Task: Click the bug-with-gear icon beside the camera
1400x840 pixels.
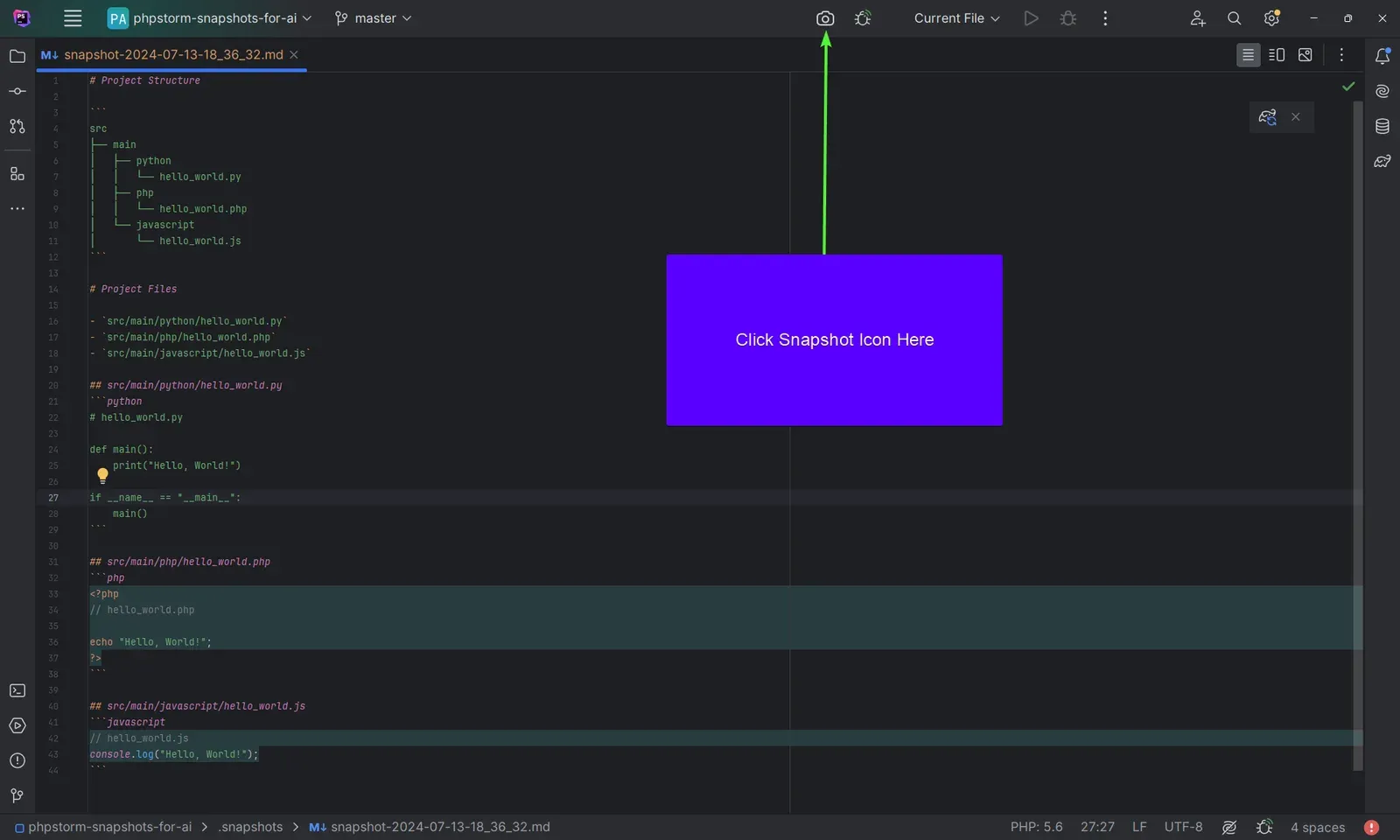Action: [x=863, y=18]
